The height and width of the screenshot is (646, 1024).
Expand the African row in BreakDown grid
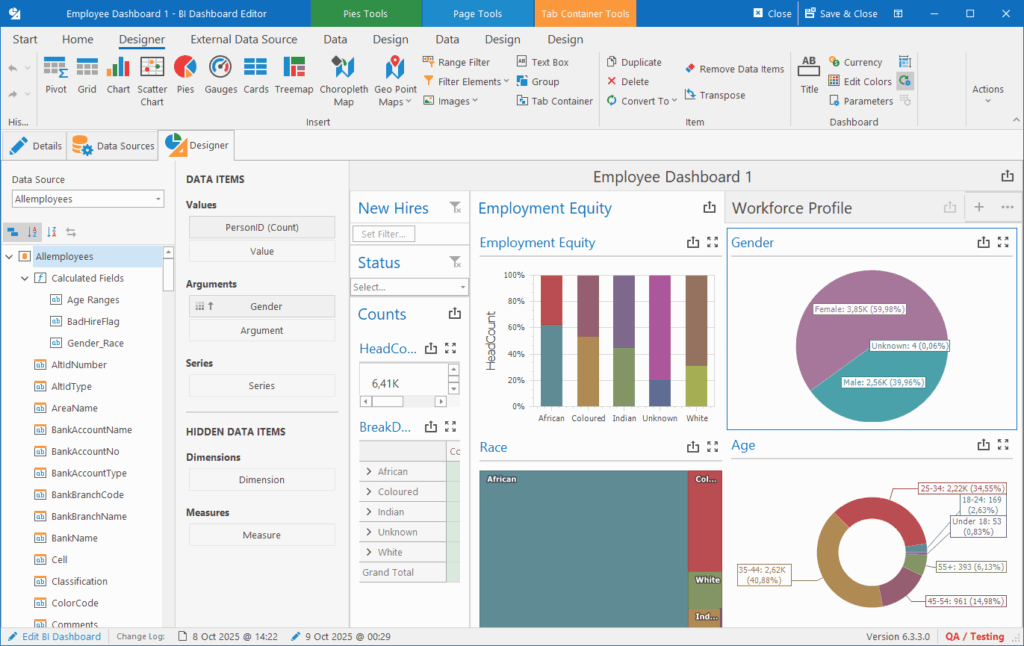point(369,472)
